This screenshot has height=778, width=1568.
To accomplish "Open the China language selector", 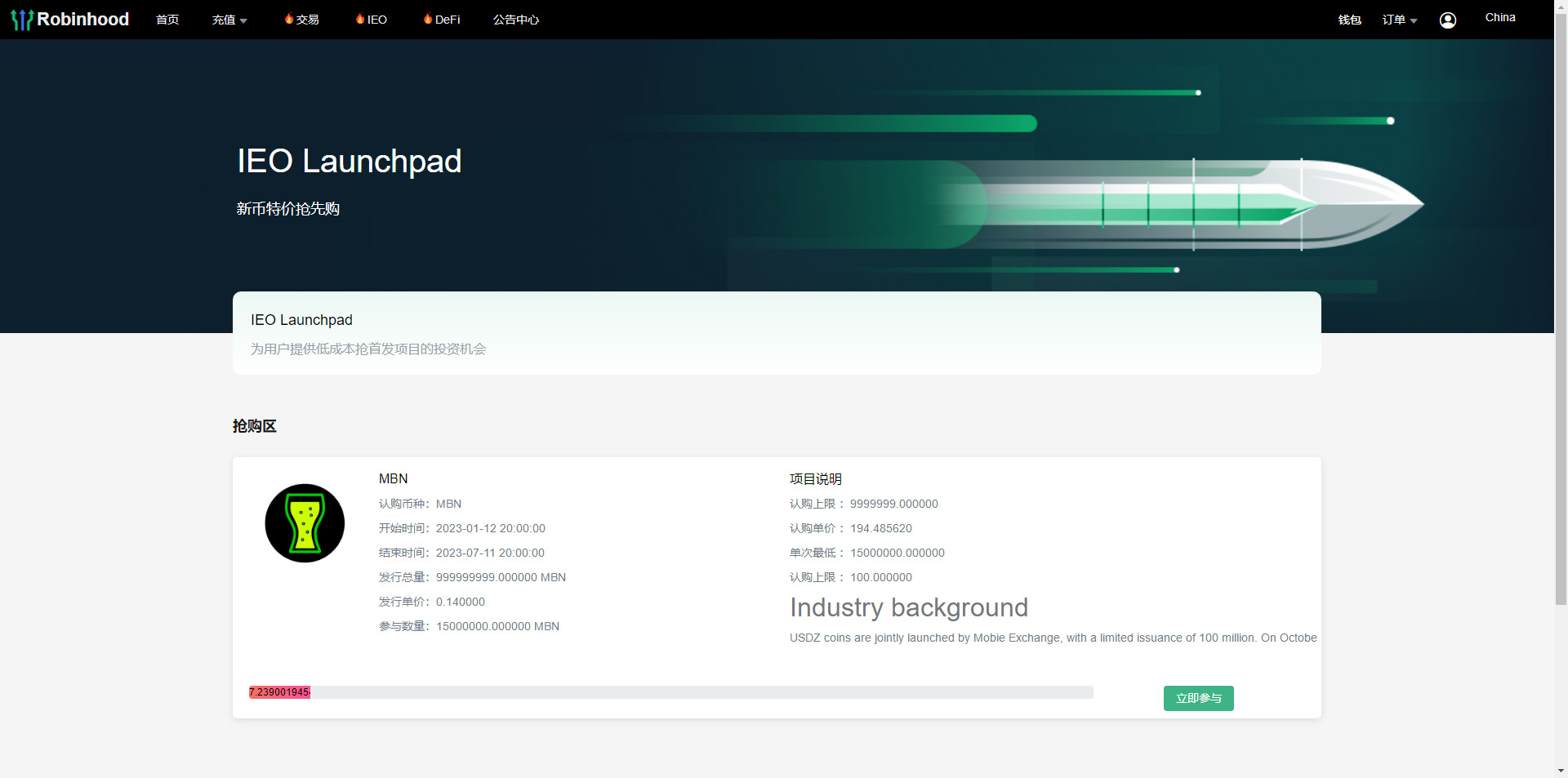I will click(1499, 18).
